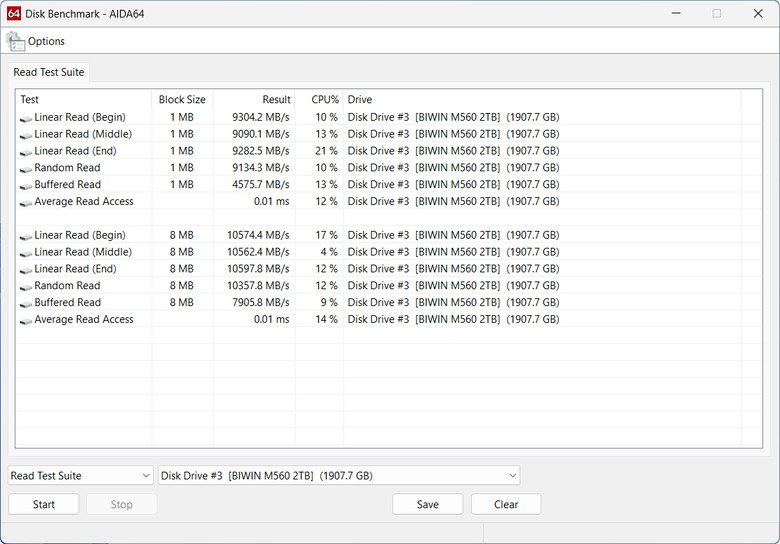Select the 7905.8 MB/s result value
Viewport: 780px width, 544px height.
point(261,303)
